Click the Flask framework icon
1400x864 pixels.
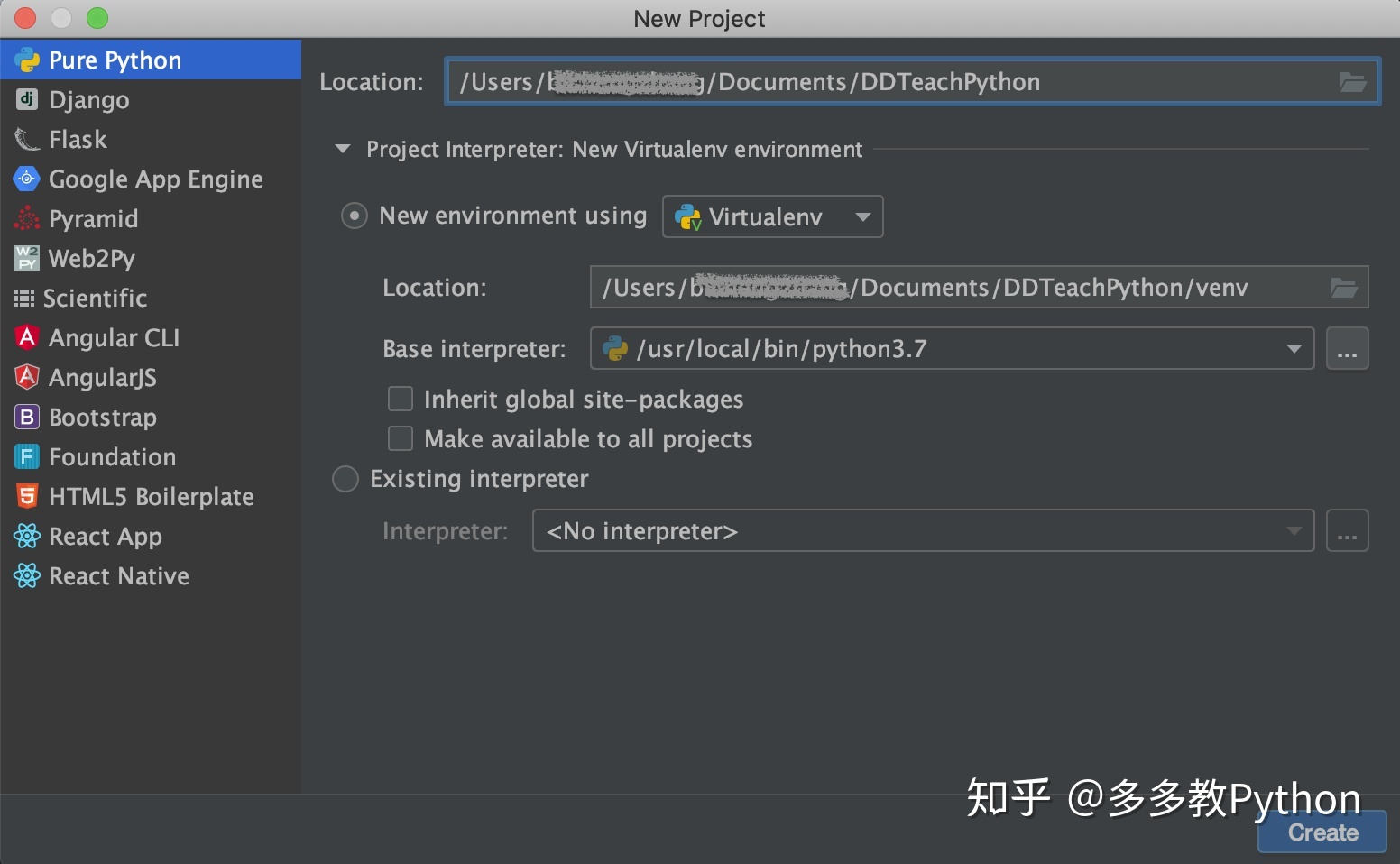[26, 139]
